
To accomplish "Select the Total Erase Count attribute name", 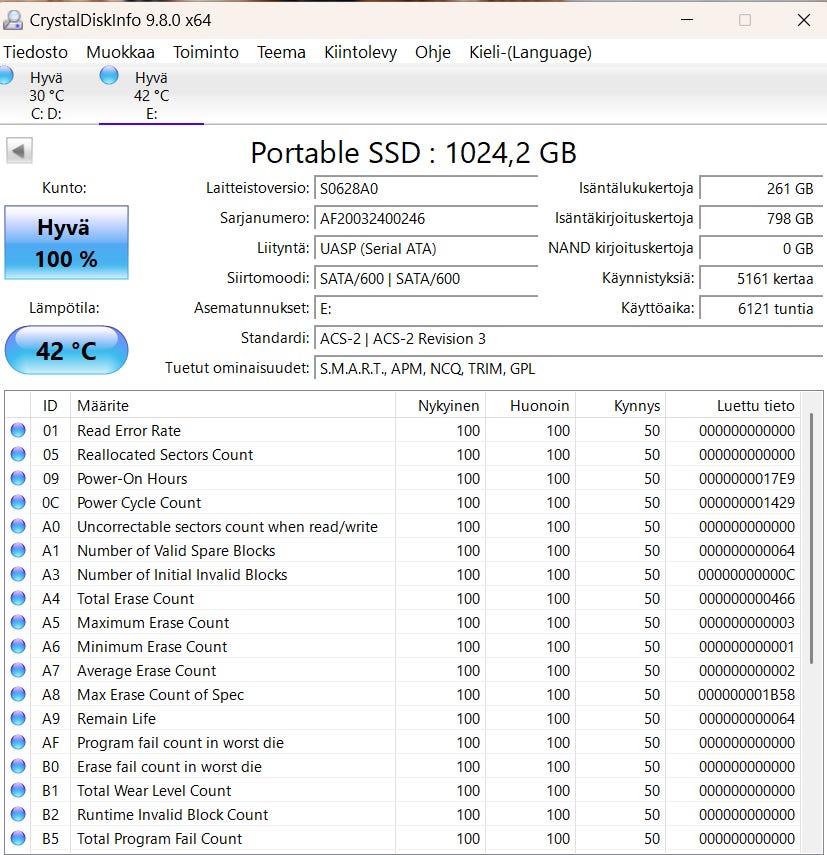I will tap(136, 599).
